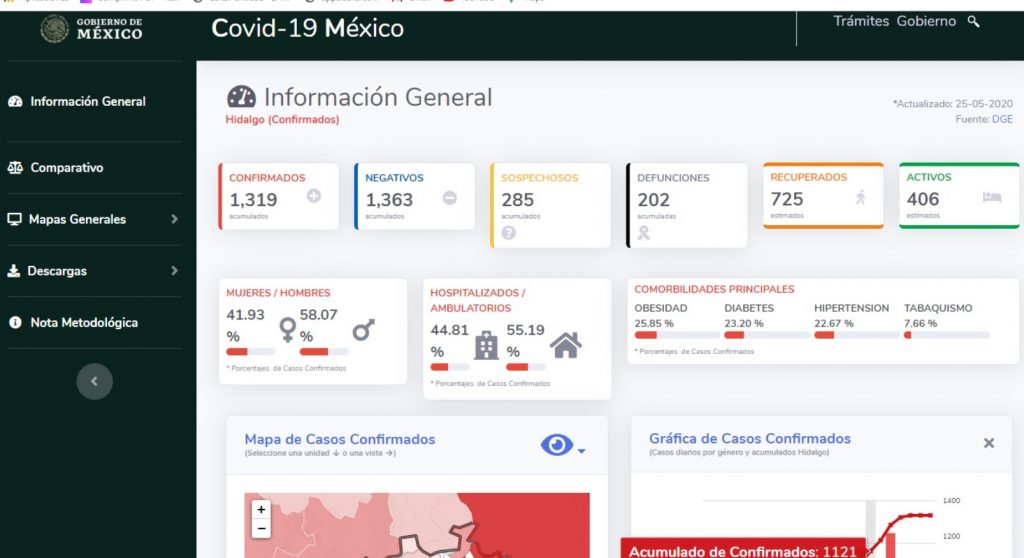Click the Mujeres 41.93 % progress bar
1024x558 pixels.
(x=251, y=352)
